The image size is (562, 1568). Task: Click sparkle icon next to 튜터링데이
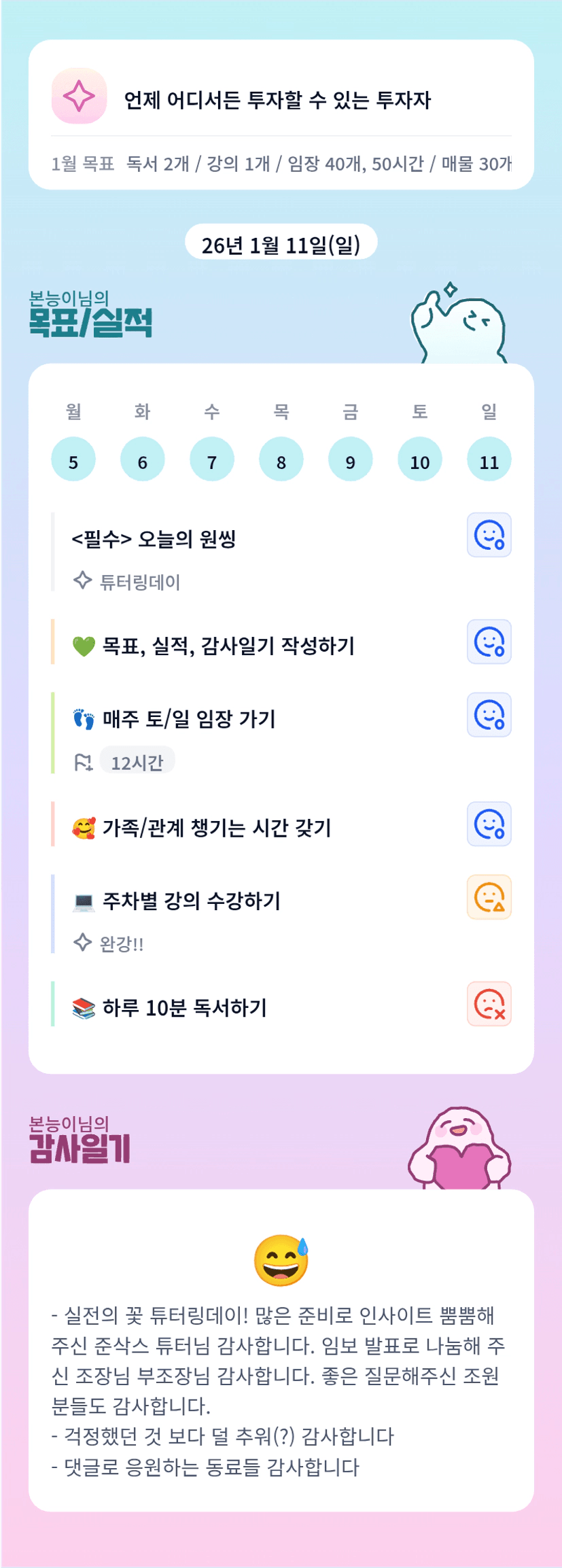point(82,581)
